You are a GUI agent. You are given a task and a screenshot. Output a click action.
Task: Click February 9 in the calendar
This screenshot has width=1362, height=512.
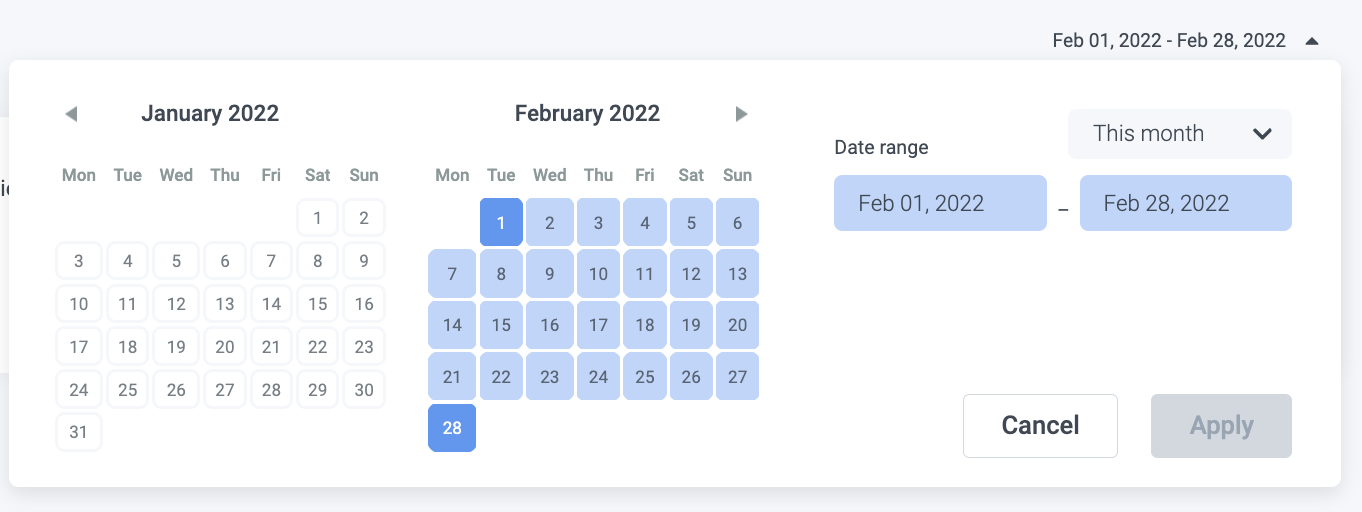click(549, 274)
